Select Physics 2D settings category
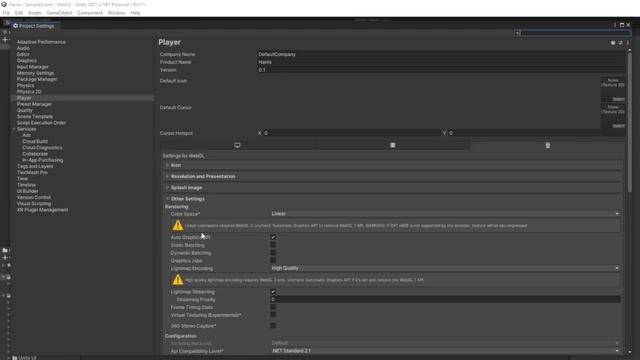This screenshot has height=360, width=640. [29, 92]
